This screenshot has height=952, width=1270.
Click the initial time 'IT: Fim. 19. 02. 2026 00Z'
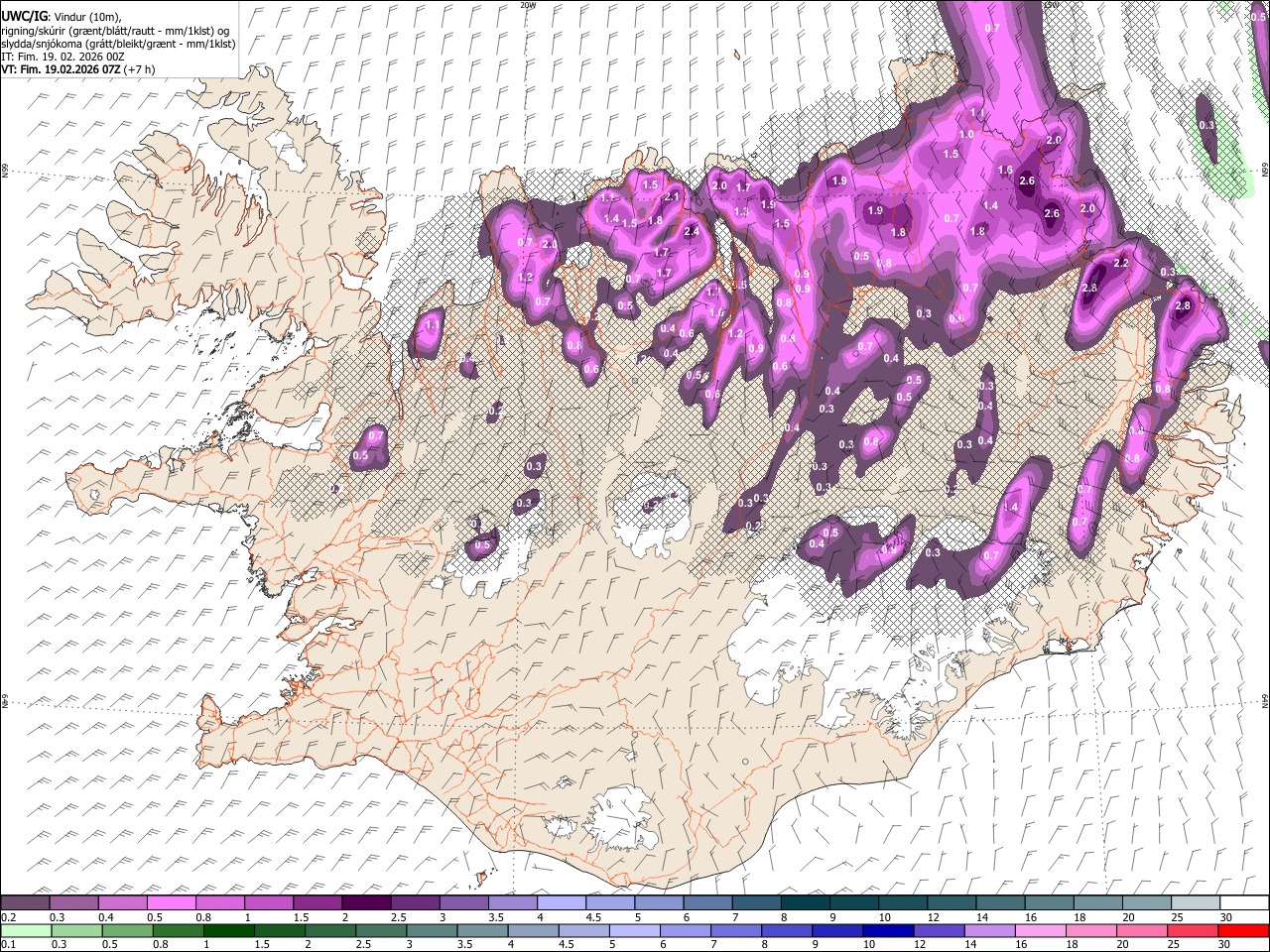pos(63,57)
